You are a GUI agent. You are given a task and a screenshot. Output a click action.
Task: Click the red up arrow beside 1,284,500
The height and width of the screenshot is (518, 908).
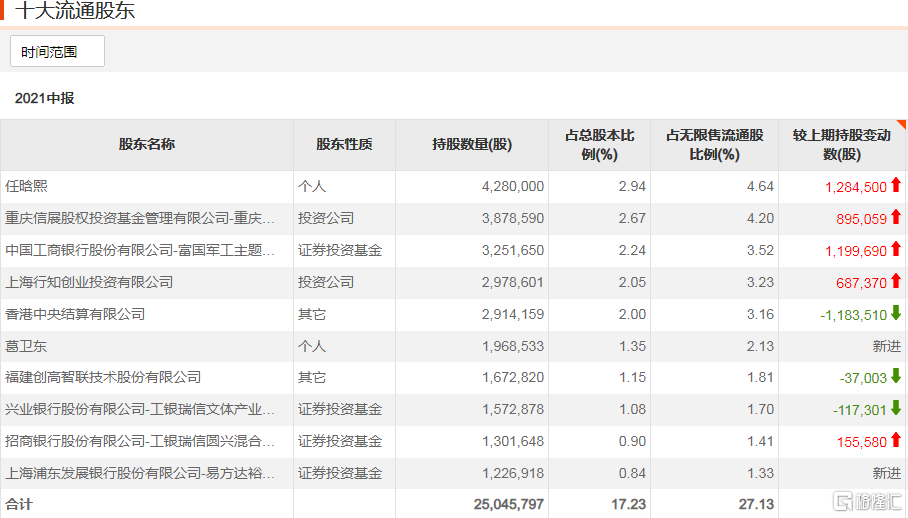pos(896,185)
